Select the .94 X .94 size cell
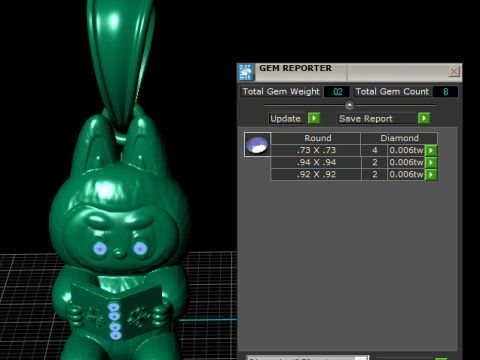Image resolution: width=480 pixels, height=360 pixels. [x=316, y=162]
